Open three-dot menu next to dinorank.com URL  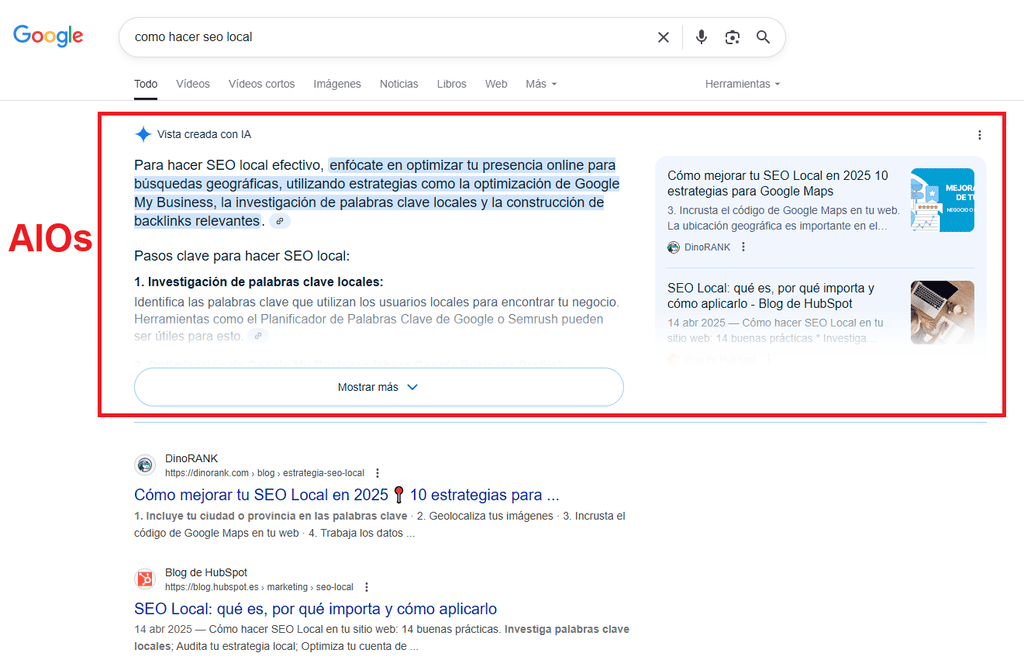377,473
